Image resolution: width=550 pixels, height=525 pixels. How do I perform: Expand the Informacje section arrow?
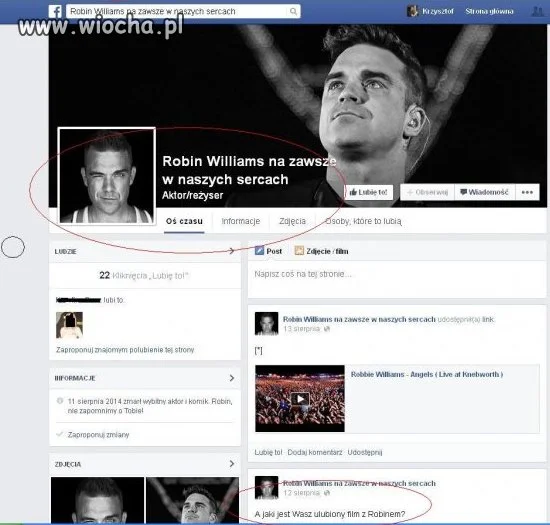click(x=232, y=378)
